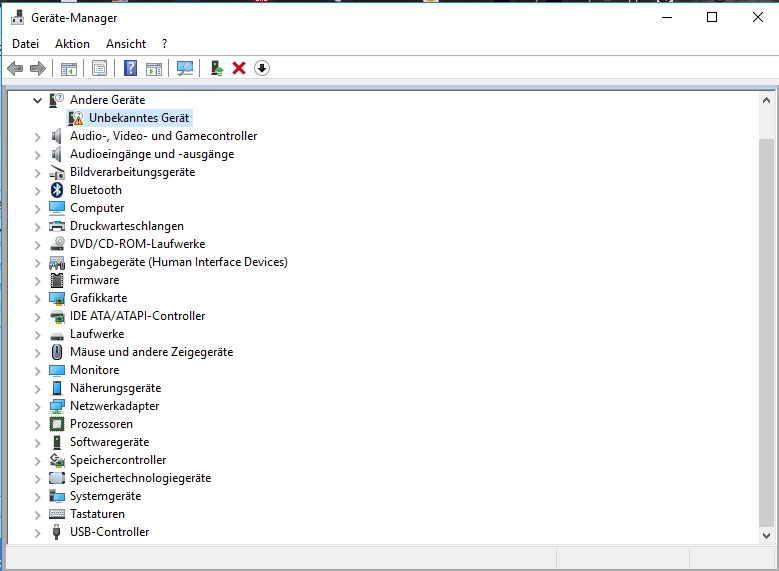
Task: Expand the Laufwerke category chevron
Action: (x=37, y=334)
